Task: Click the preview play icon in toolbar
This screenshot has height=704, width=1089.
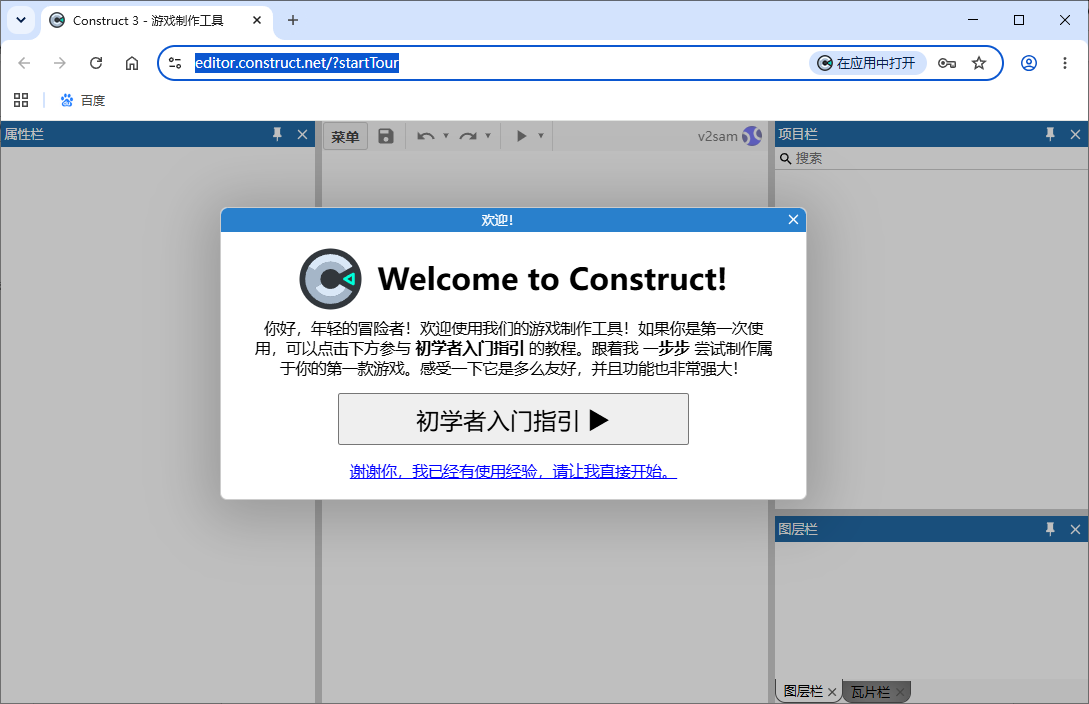Action: [522, 136]
